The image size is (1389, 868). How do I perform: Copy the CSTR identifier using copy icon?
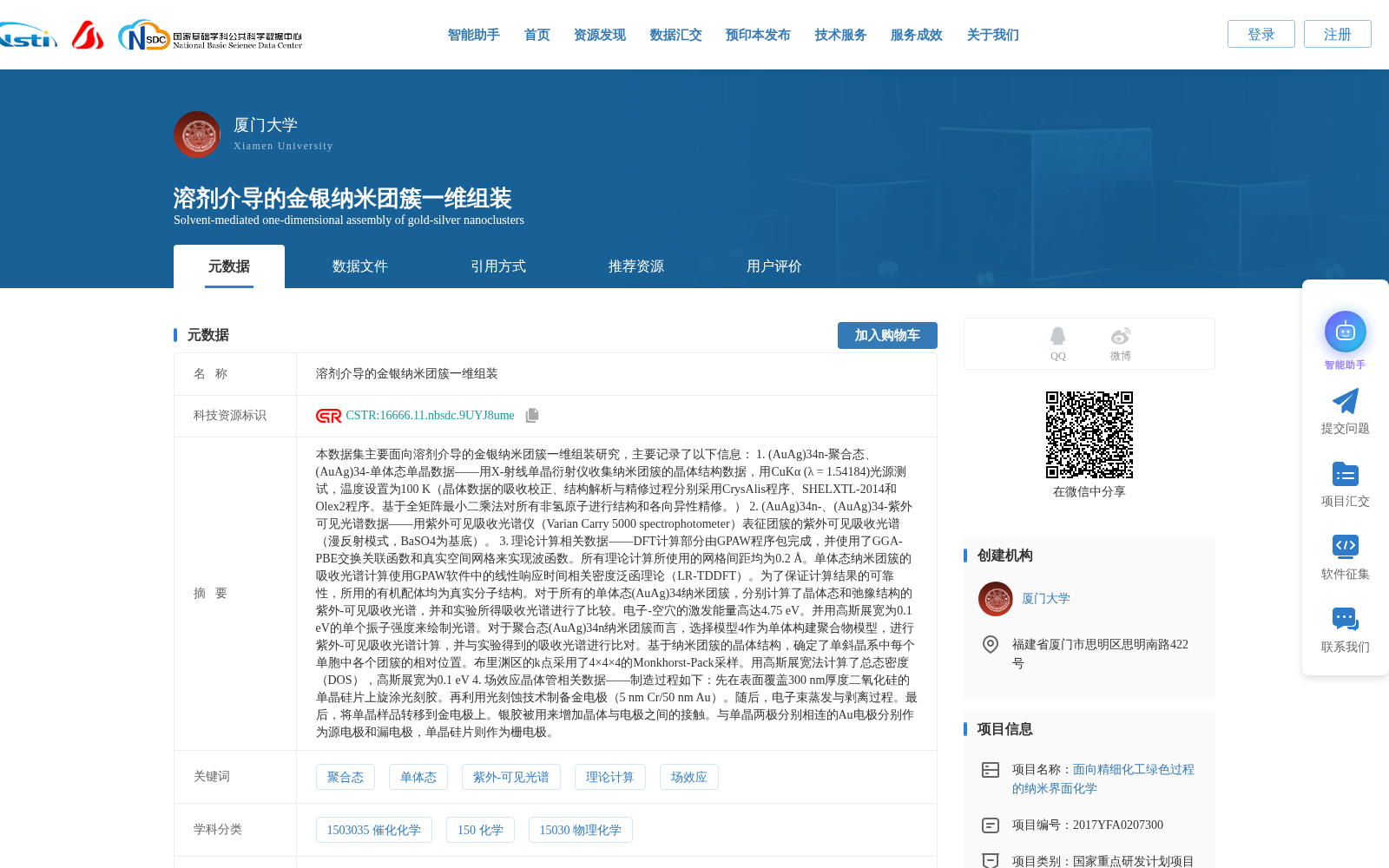click(x=532, y=416)
